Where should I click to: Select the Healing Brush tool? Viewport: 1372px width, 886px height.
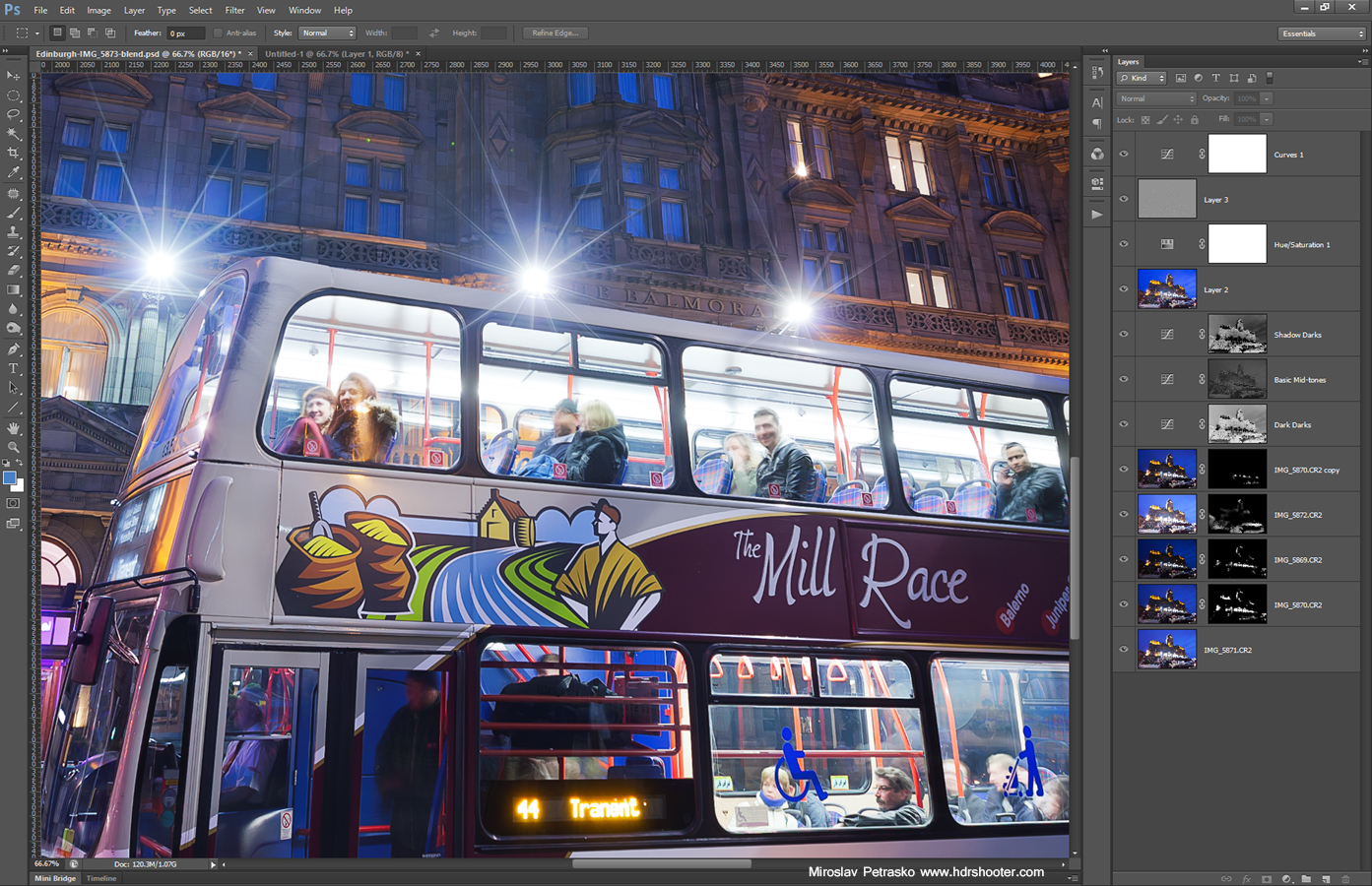pyautogui.click(x=13, y=193)
